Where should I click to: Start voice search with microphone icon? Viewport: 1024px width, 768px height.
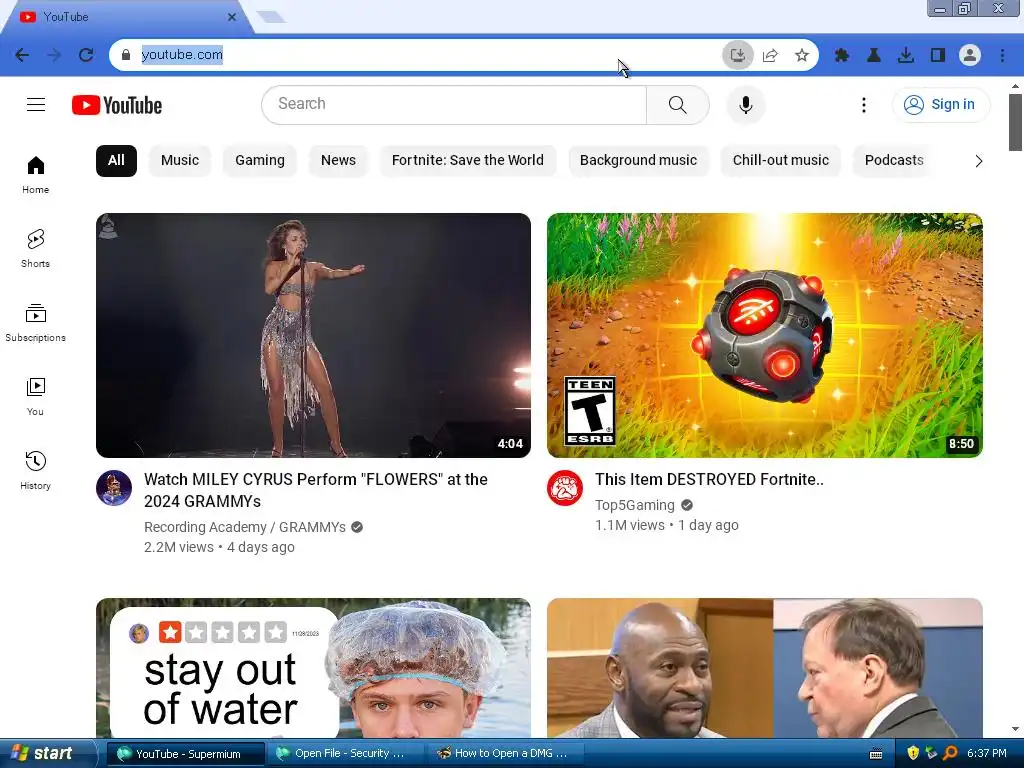point(745,104)
